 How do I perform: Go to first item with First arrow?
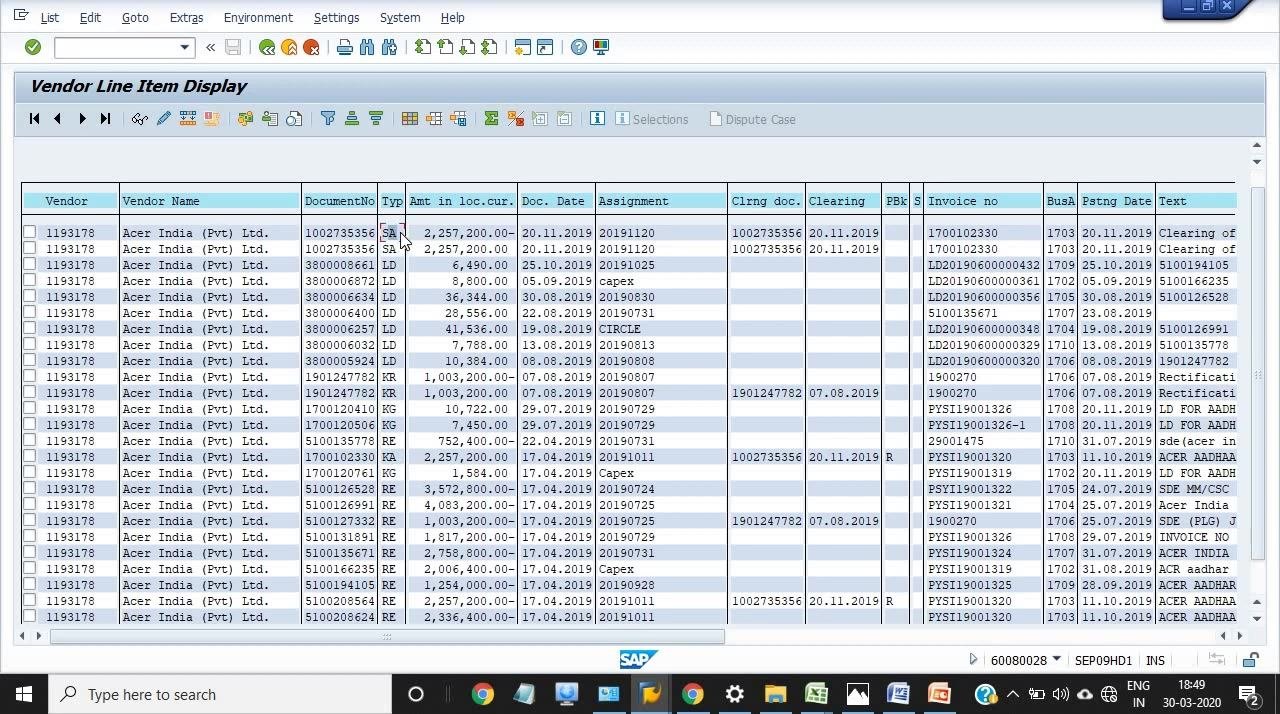[34, 119]
